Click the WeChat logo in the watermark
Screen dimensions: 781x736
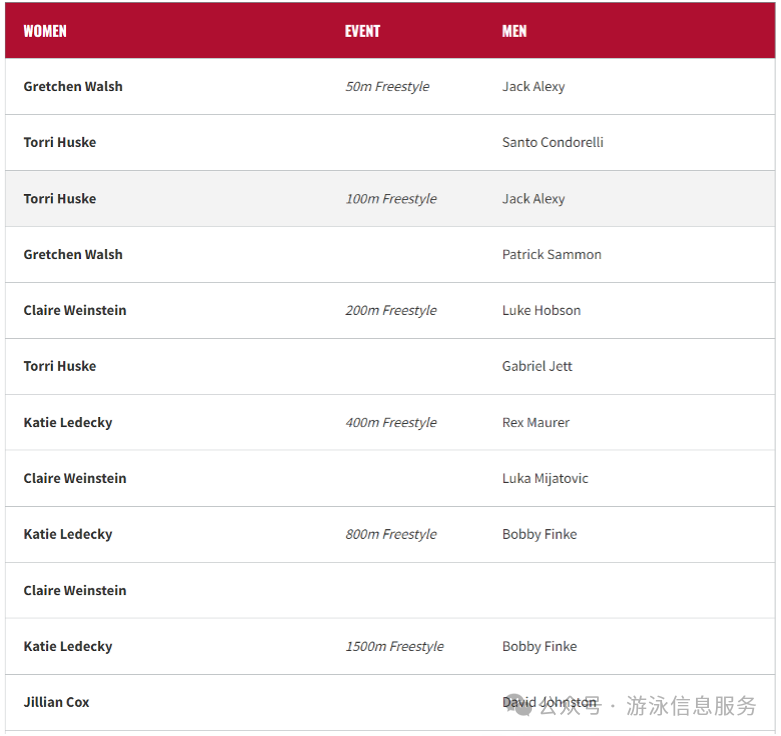(520, 705)
